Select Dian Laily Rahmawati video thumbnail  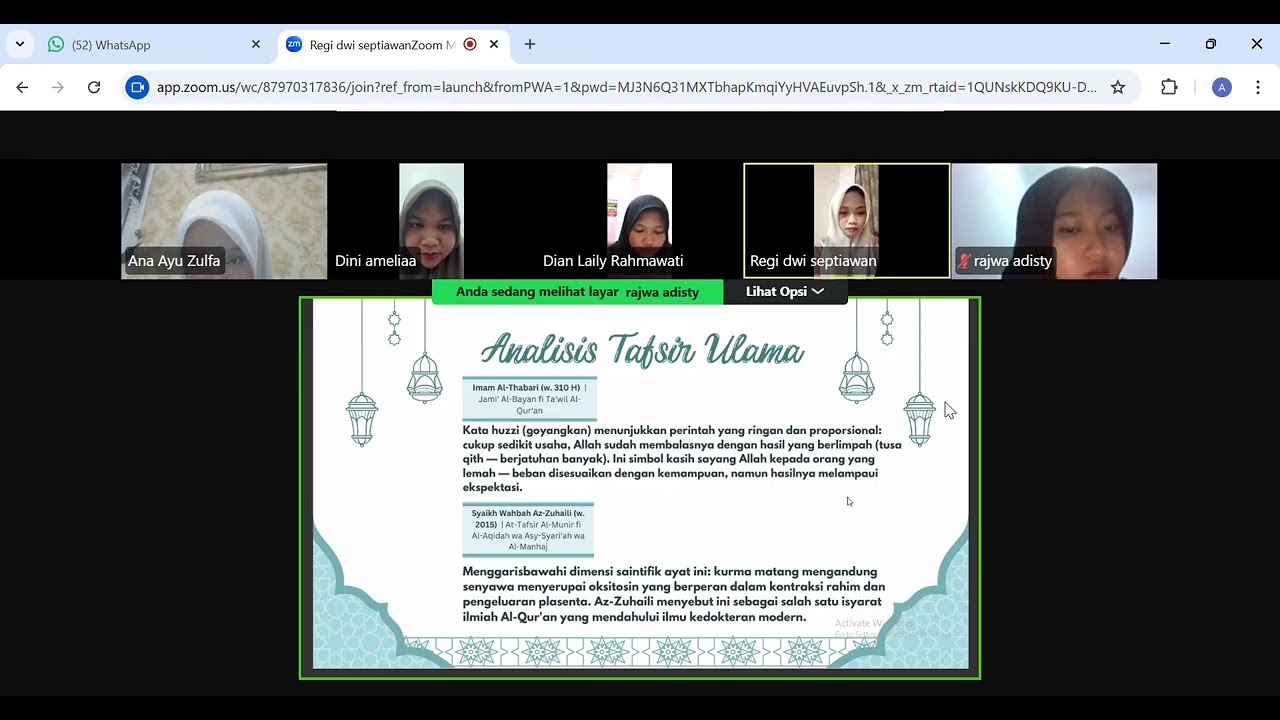coord(639,221)
